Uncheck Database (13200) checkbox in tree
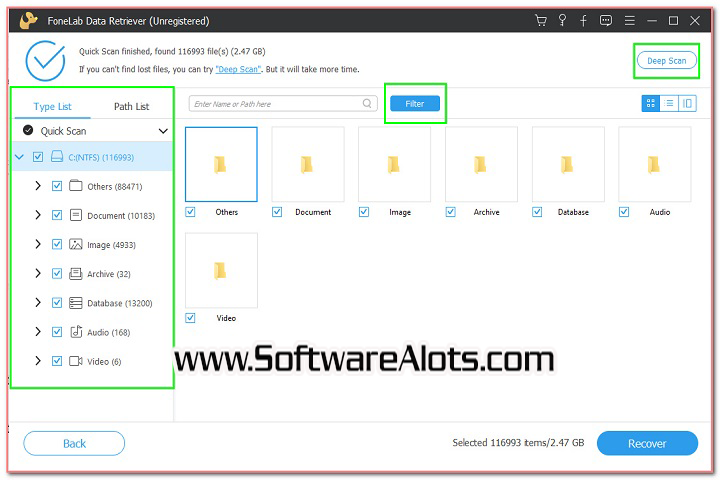The image size is (720, 480). pos(57,303)
